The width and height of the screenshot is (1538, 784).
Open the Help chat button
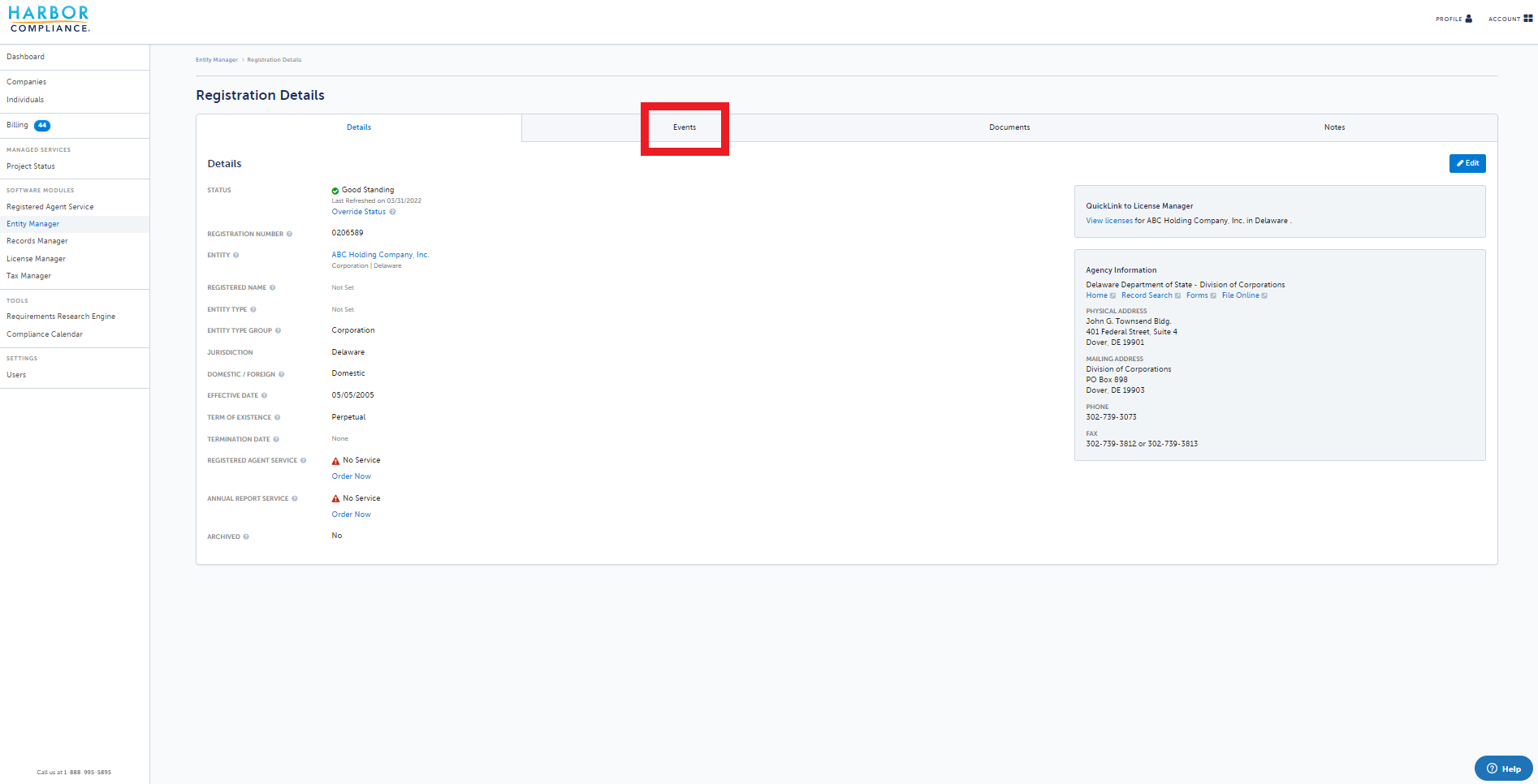pyautogui.click(x=1504, y=769)
